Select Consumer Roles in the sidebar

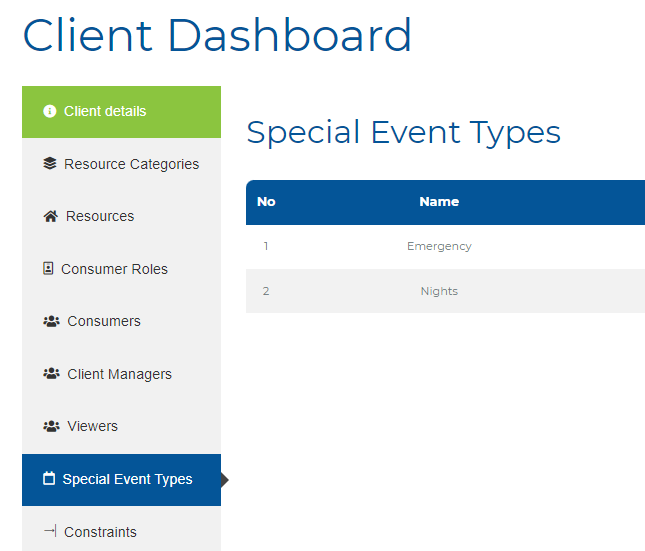121,269
